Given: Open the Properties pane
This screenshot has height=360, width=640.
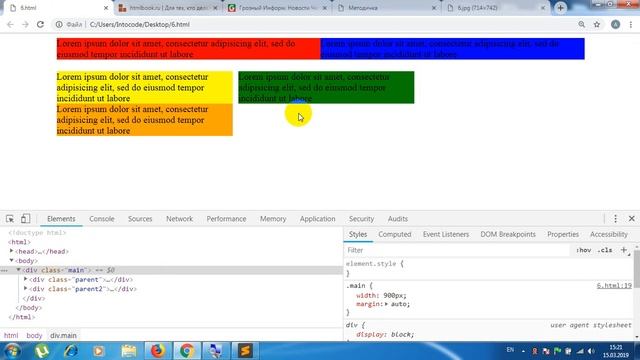Looking at the screenshot, I should [x=563, y=234].
